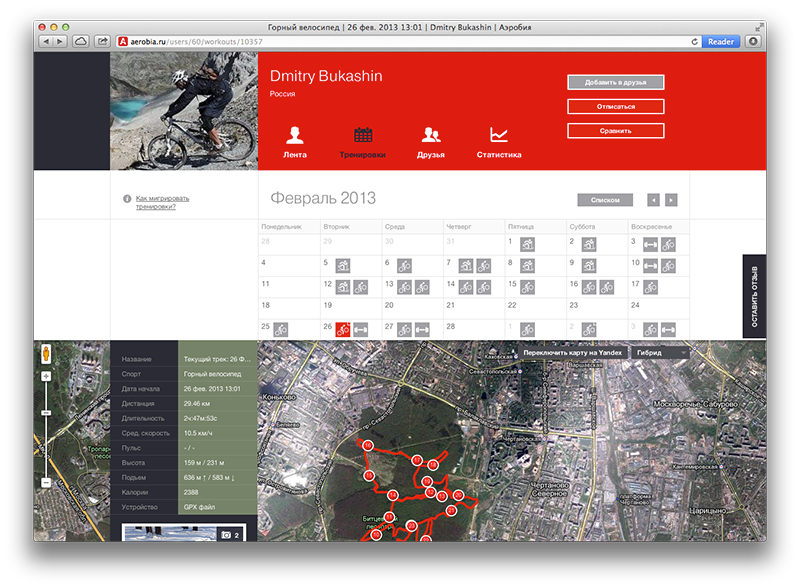800x588 pixels.
Task: Click the 29.46 км distance value
Action: [x=196, y=403]
